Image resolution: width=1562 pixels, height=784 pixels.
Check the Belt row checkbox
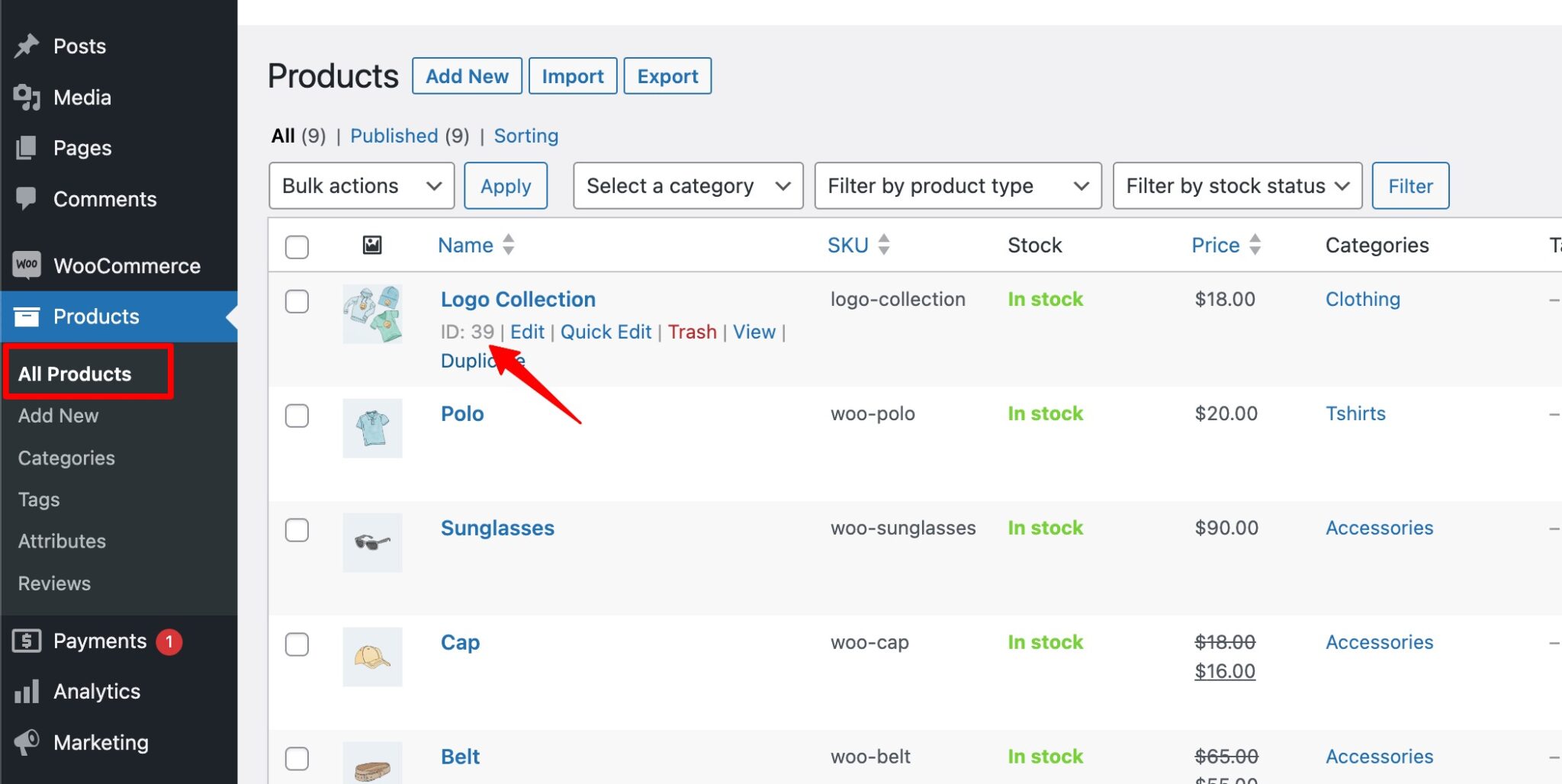297,759
